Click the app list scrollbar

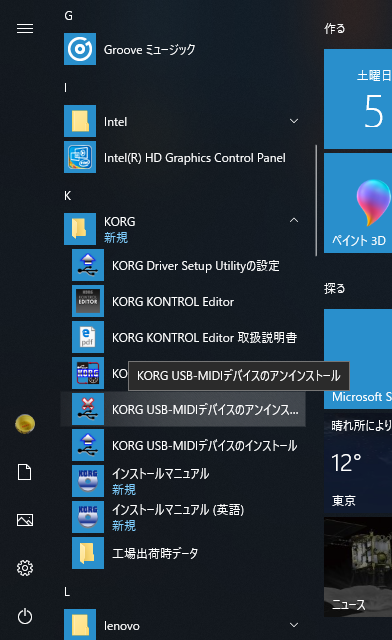tap(316, 200)
